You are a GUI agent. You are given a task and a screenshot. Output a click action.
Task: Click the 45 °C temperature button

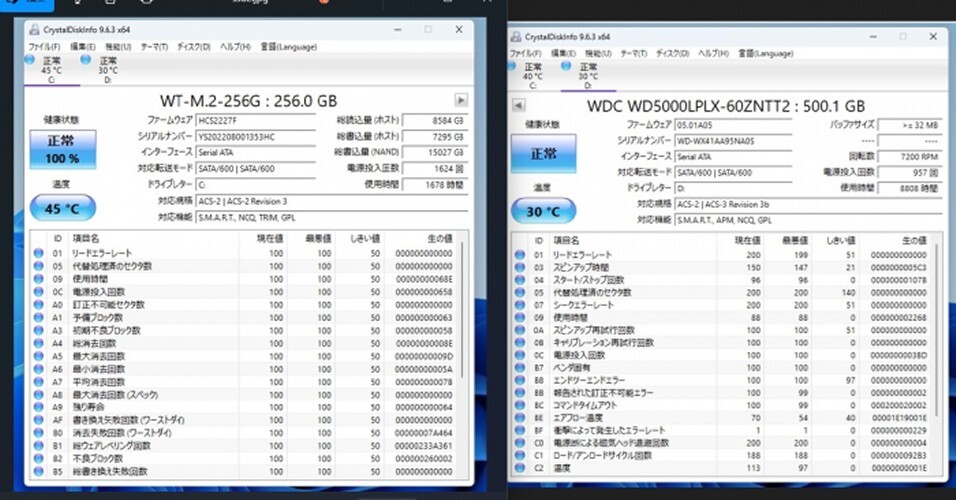(63, 209)
